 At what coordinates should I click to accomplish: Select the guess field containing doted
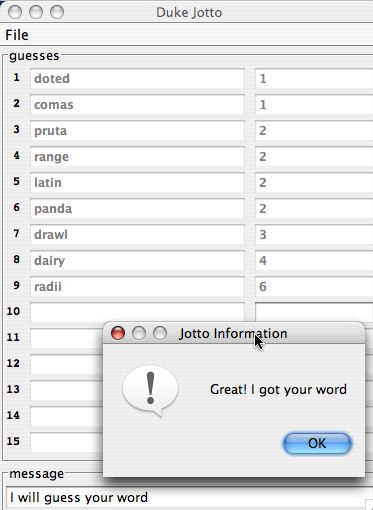(137, 79)
